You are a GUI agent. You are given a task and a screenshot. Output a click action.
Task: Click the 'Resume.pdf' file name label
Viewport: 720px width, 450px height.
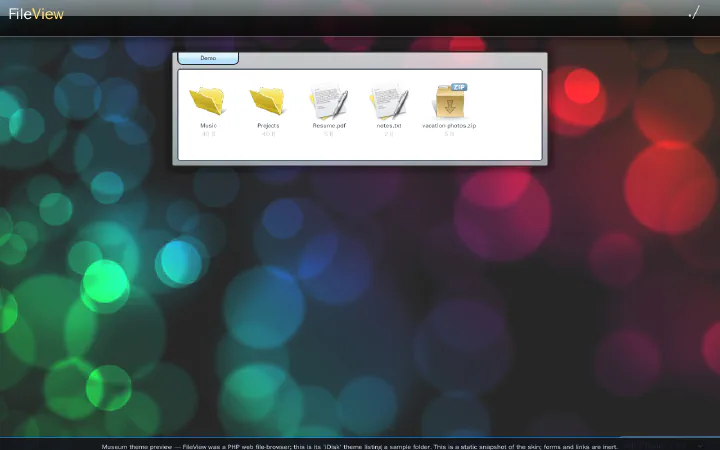point(329,125)
